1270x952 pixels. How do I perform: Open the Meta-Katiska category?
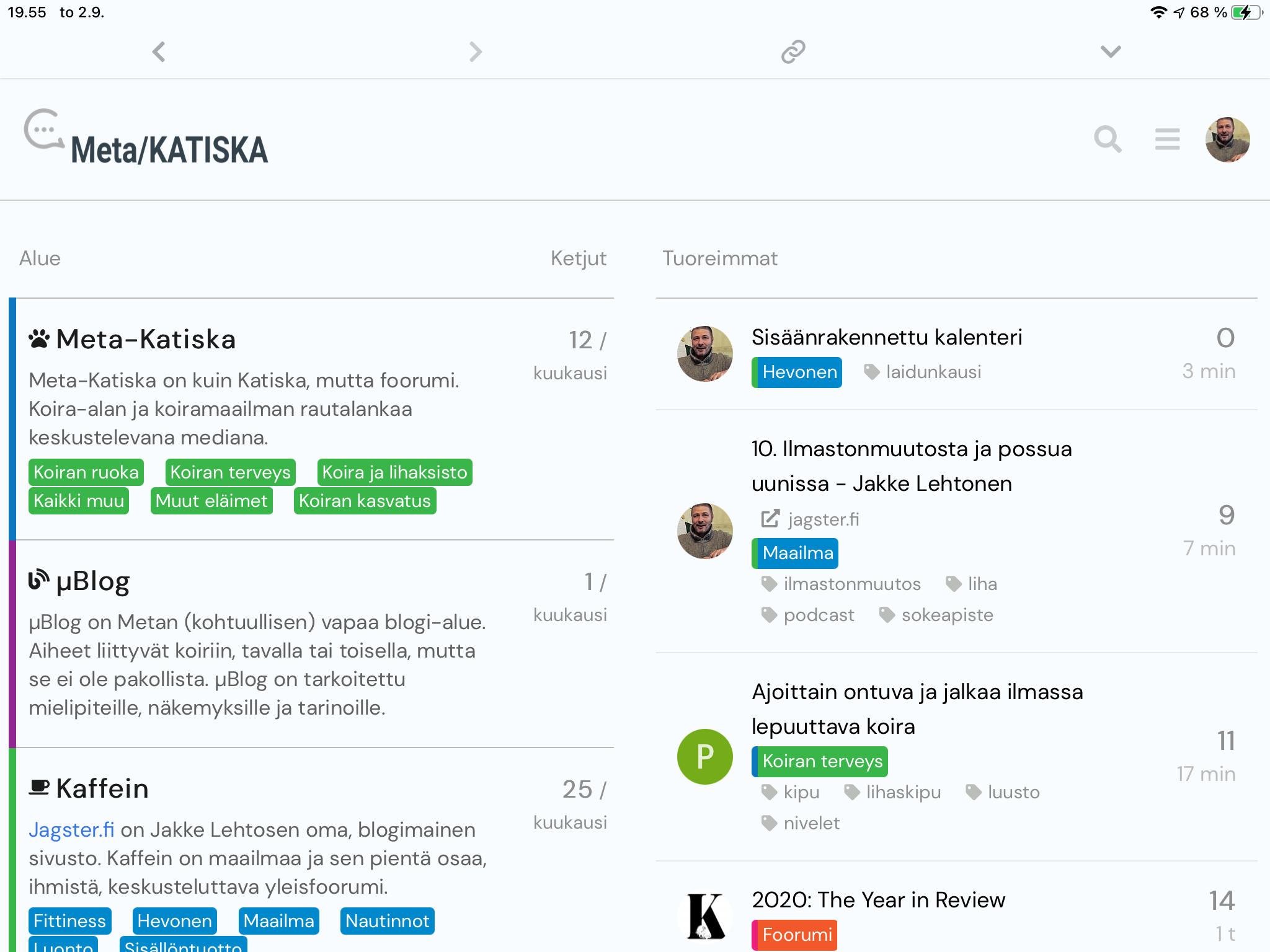point(145,340)
